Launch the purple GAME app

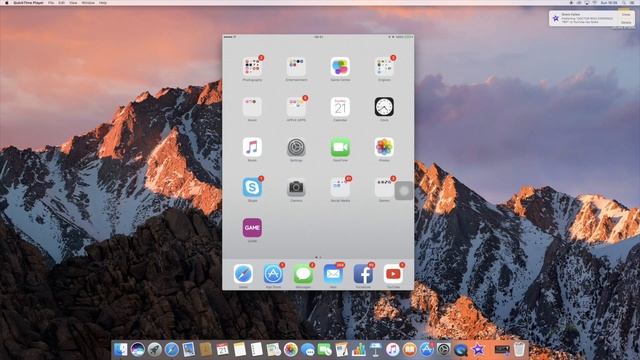pos(252,228)
